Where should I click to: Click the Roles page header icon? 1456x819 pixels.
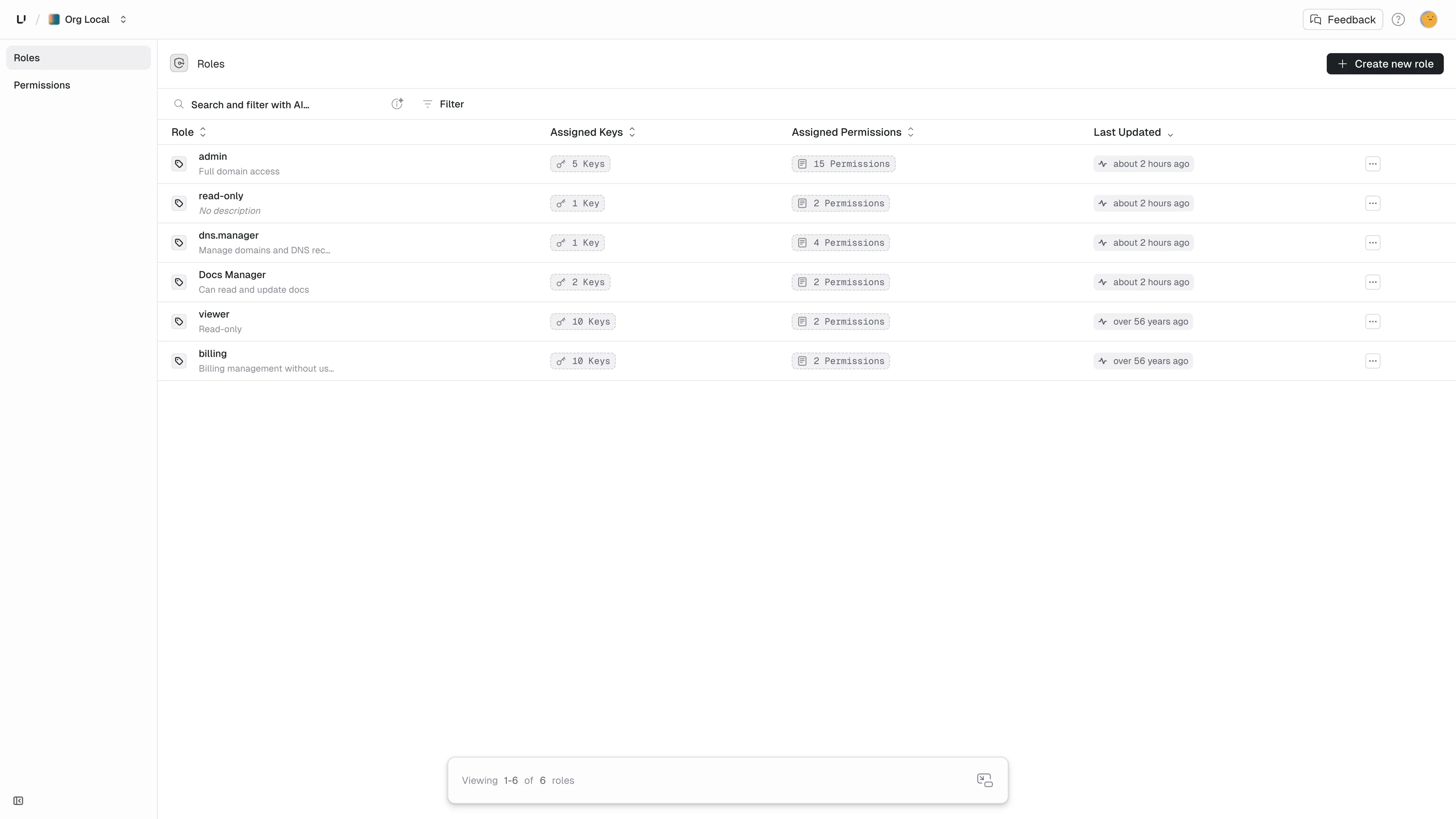click(179, 63)
